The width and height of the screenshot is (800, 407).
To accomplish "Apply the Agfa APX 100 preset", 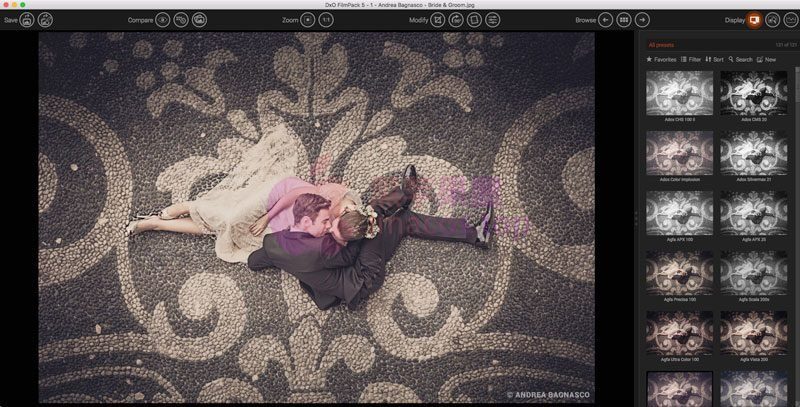I will point(680,213).
